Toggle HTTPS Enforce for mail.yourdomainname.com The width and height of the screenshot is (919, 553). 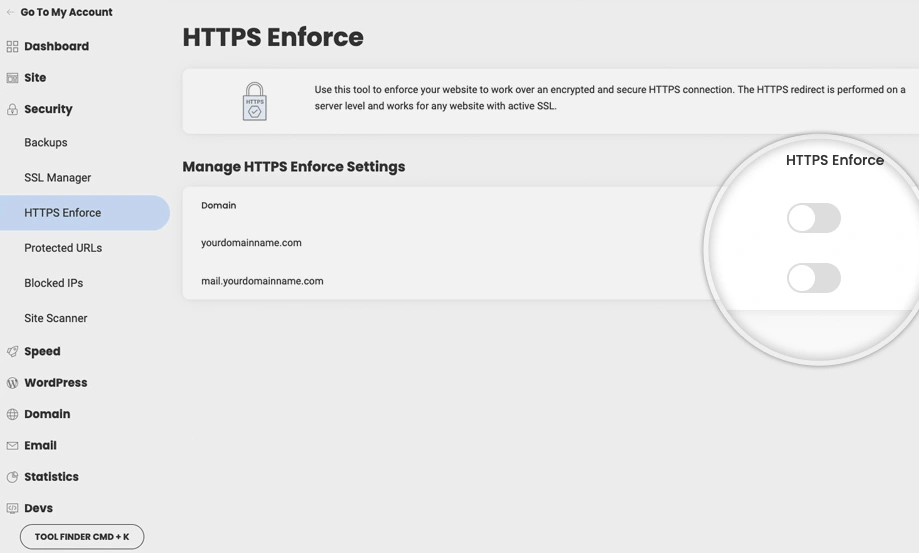[813, 278]
